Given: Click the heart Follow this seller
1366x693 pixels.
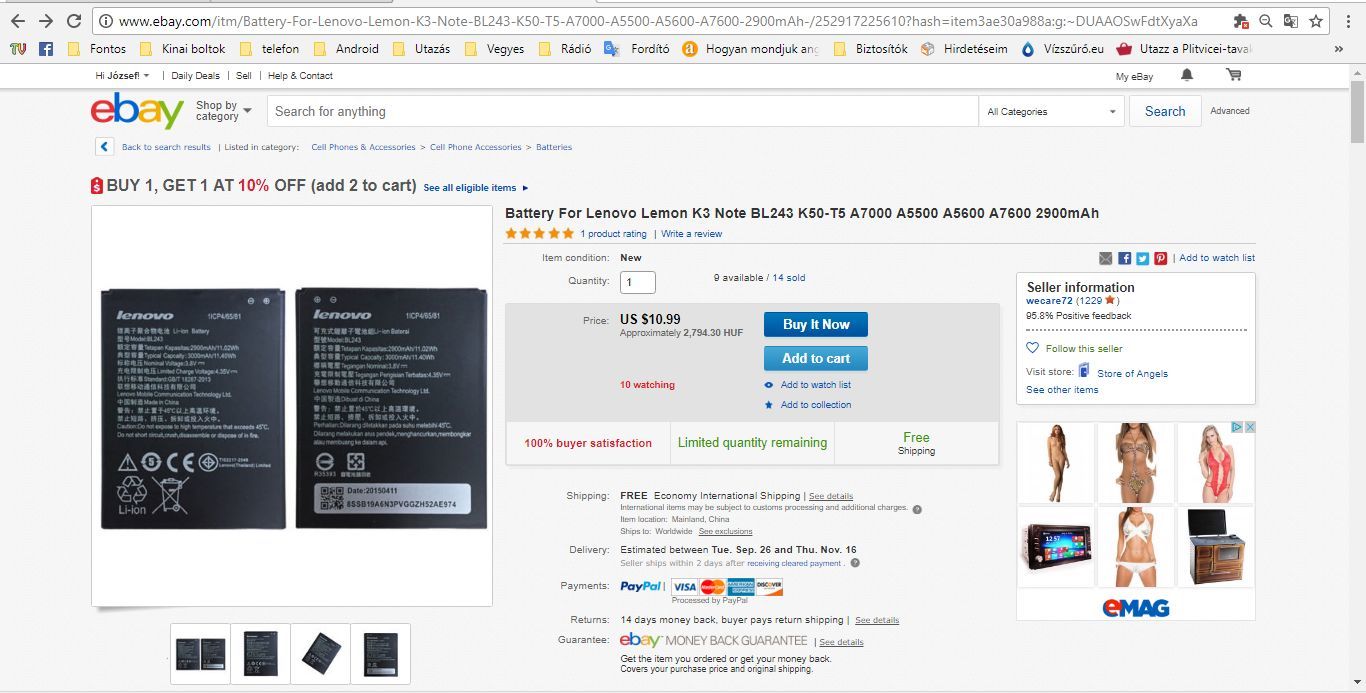Looking at the screenshot, I should (1074, 348).
